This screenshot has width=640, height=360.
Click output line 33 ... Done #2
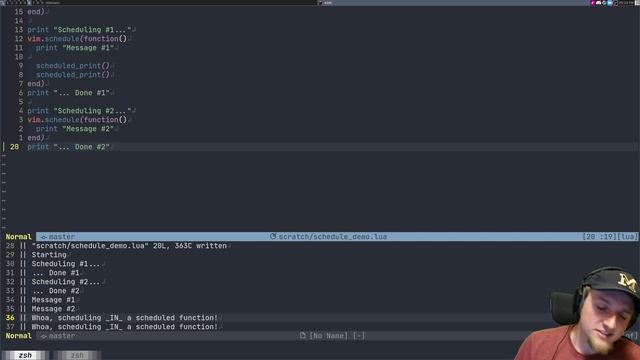[56, 291]
